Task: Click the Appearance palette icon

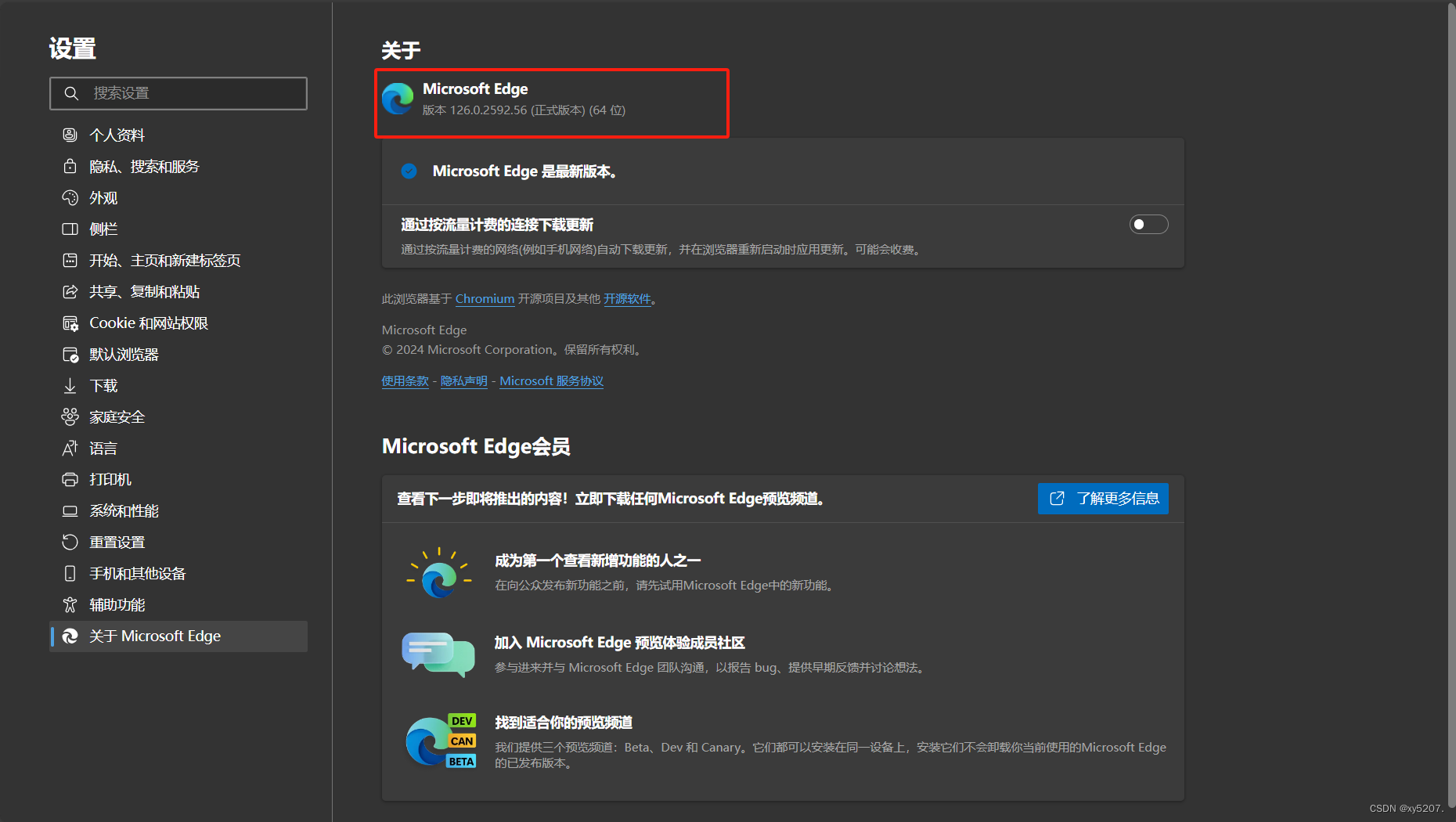Action: [x=70, y=197]
